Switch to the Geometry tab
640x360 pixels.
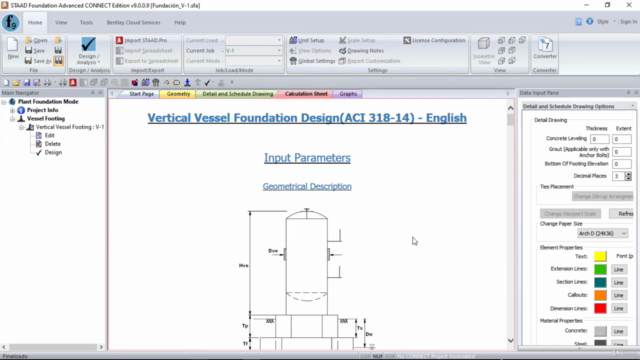click(178, 94)
